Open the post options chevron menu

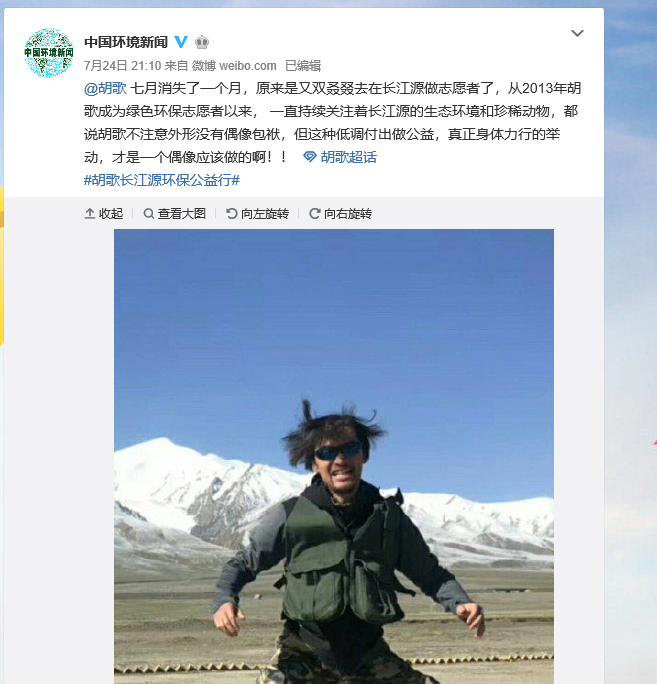tap(577, 33)
